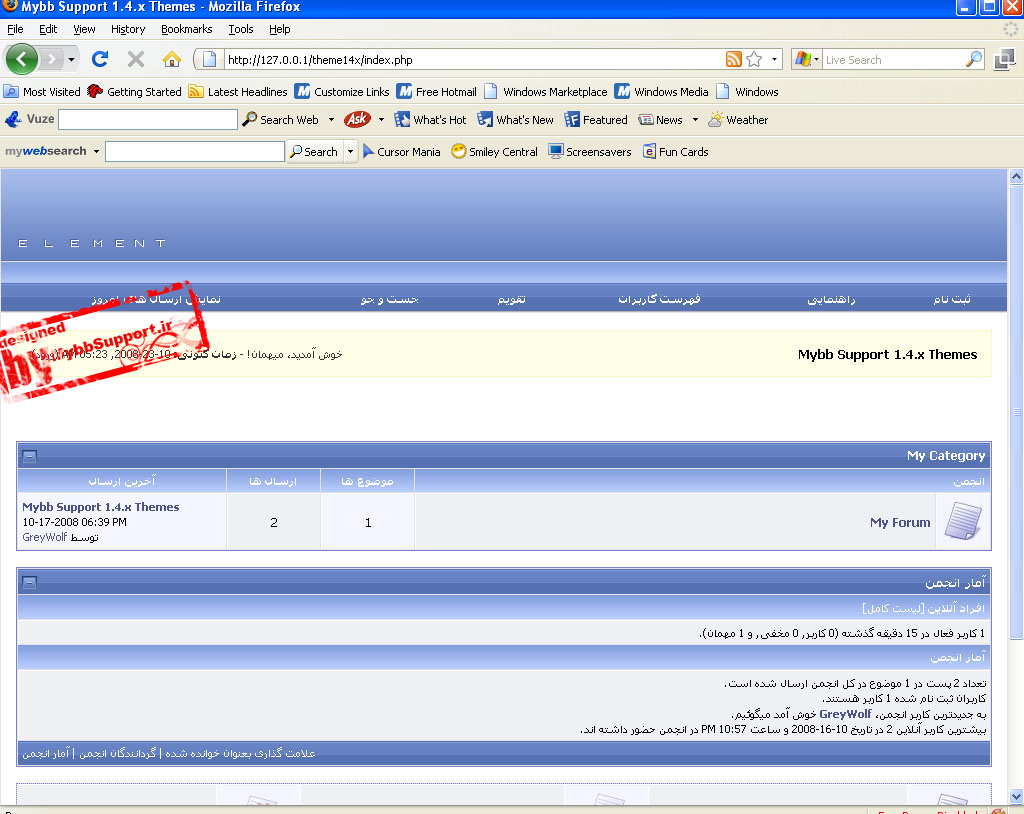
Task: Bookmark page with the star icon
Action: [x=754, y=60]
